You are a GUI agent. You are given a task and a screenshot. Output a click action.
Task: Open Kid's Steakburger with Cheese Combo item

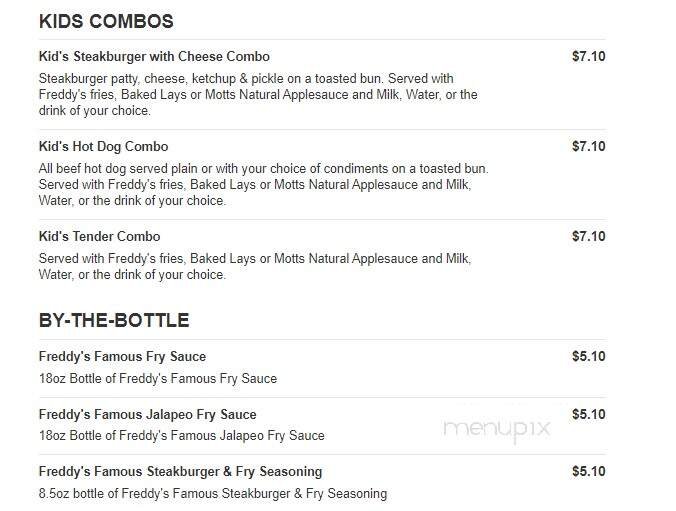coord(154,57)
